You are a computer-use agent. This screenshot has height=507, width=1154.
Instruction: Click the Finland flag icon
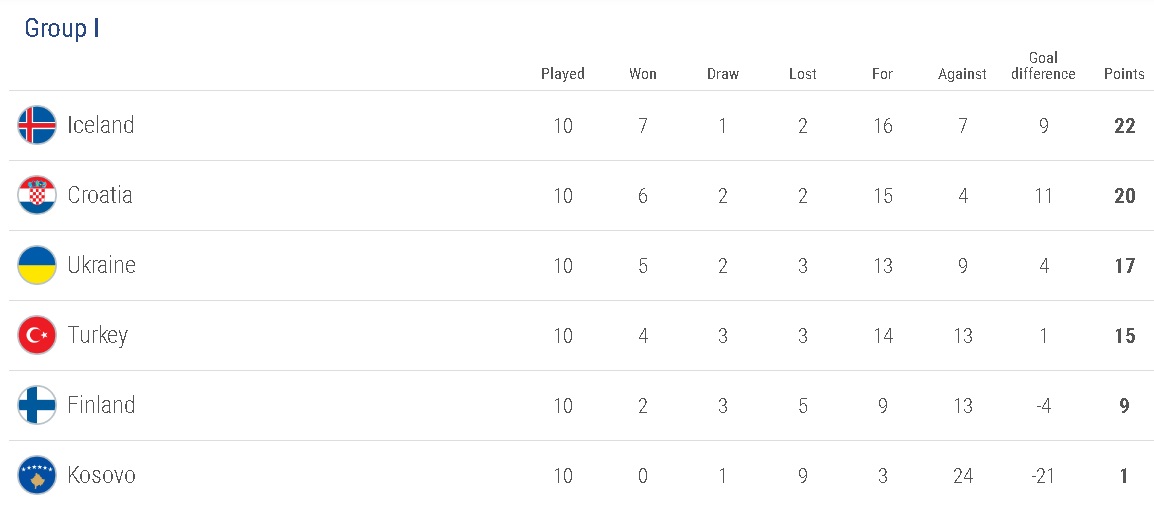pos(37,405)
